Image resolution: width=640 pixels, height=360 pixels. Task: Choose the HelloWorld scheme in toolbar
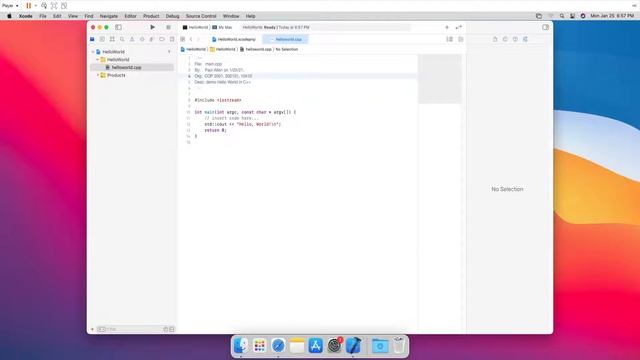point(196,27)
